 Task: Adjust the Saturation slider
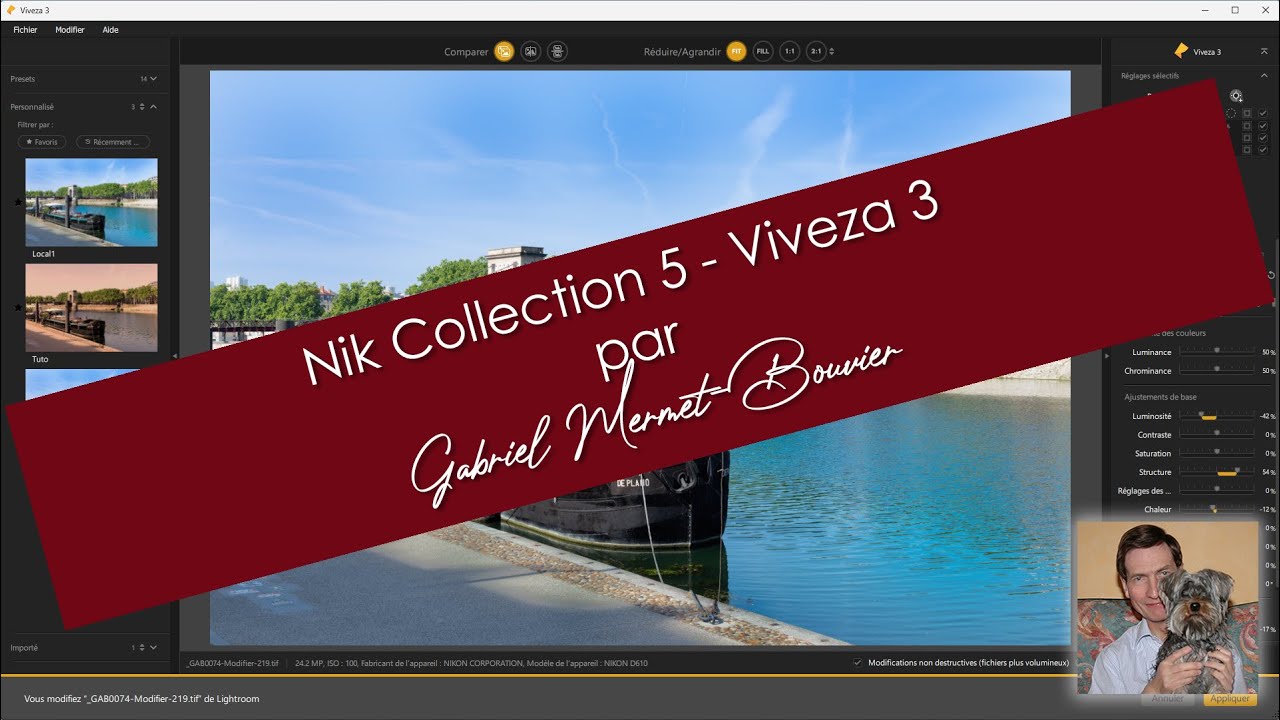pyautogui.click(x=1217, y=453)
